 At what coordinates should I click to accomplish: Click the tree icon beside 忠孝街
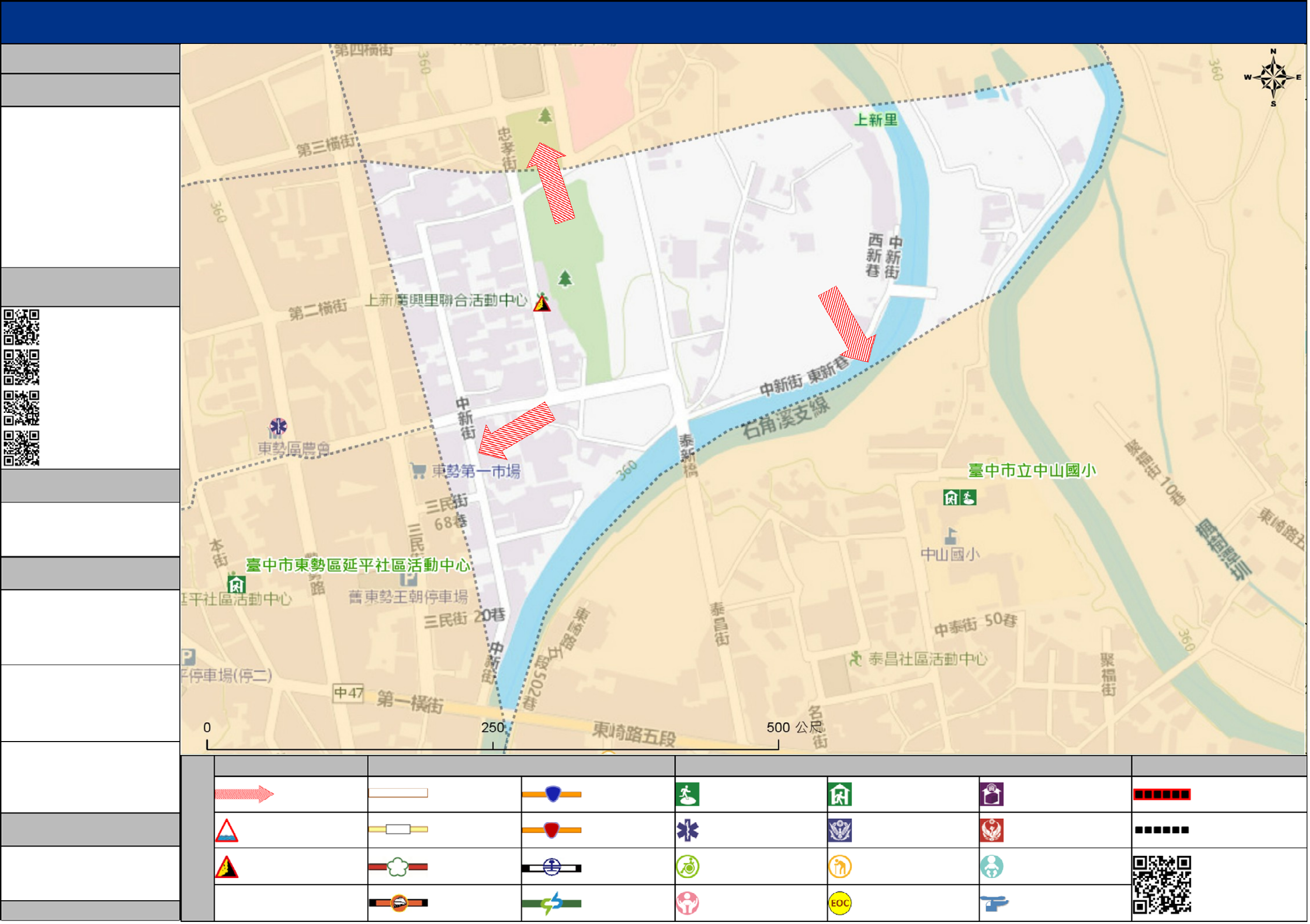(545, 116)
